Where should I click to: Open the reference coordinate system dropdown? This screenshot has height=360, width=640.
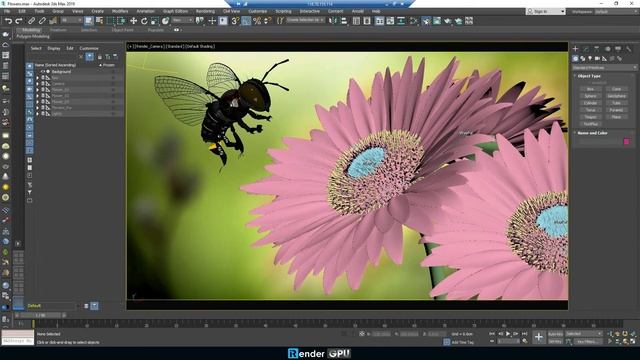(182, 20)
